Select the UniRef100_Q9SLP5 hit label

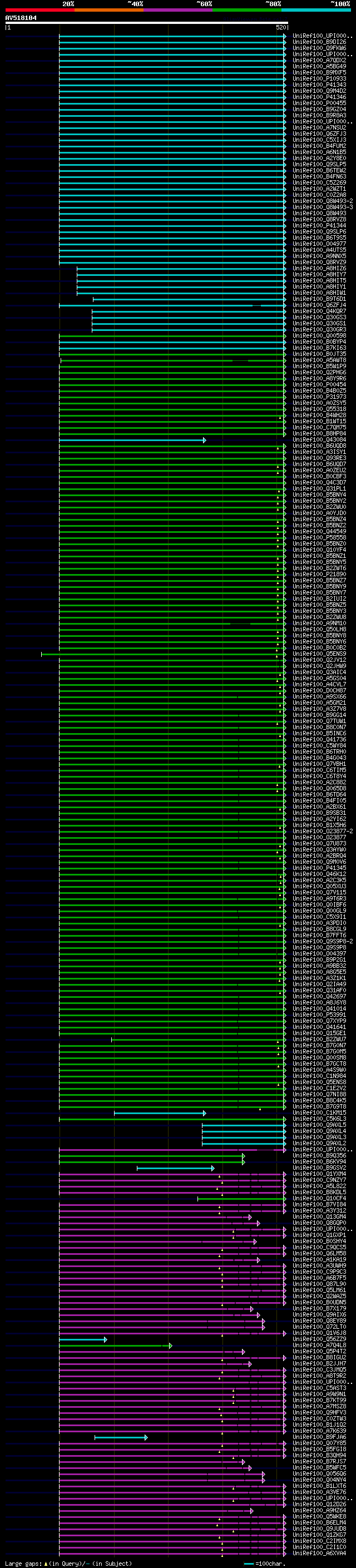click(319, 165)
